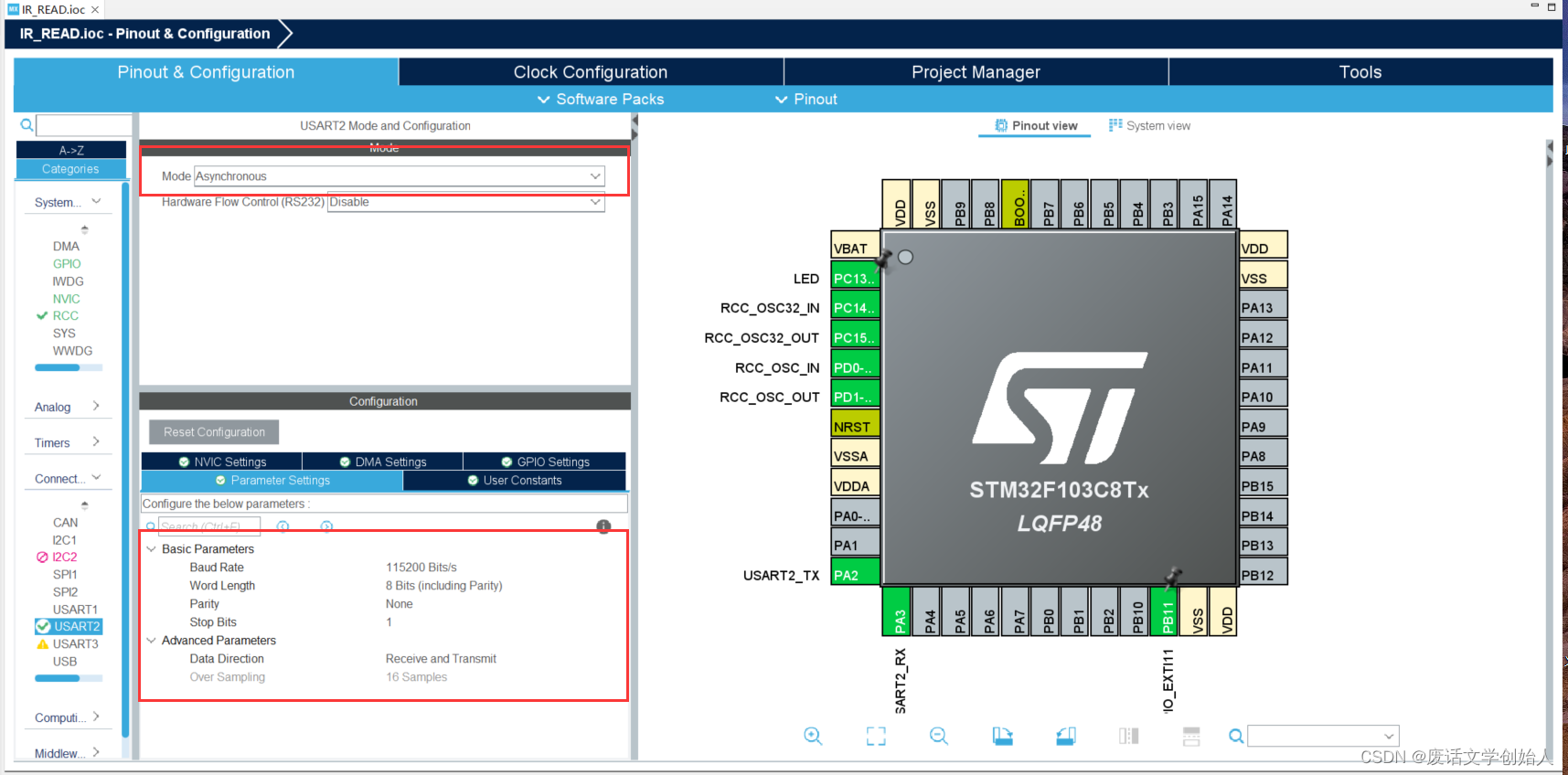Zoom in on the pinout view
This screenshot has width=1568, height=775.
point(813,736)
